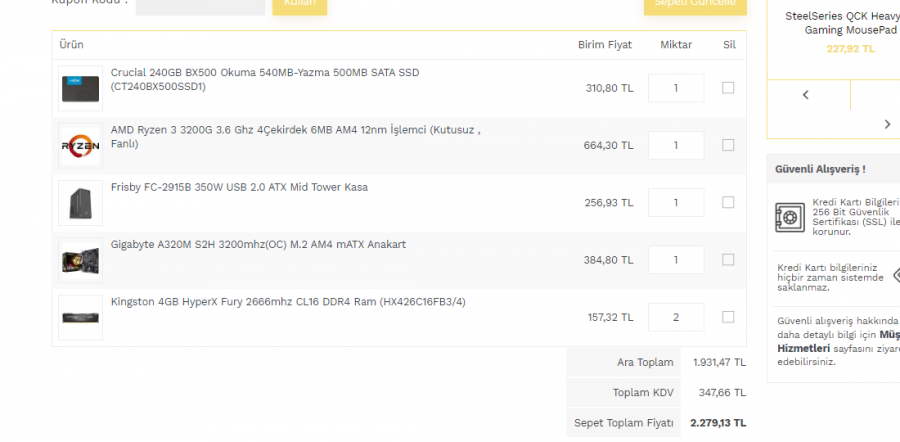Click the Ürün column header

click(x=71, y=45)
